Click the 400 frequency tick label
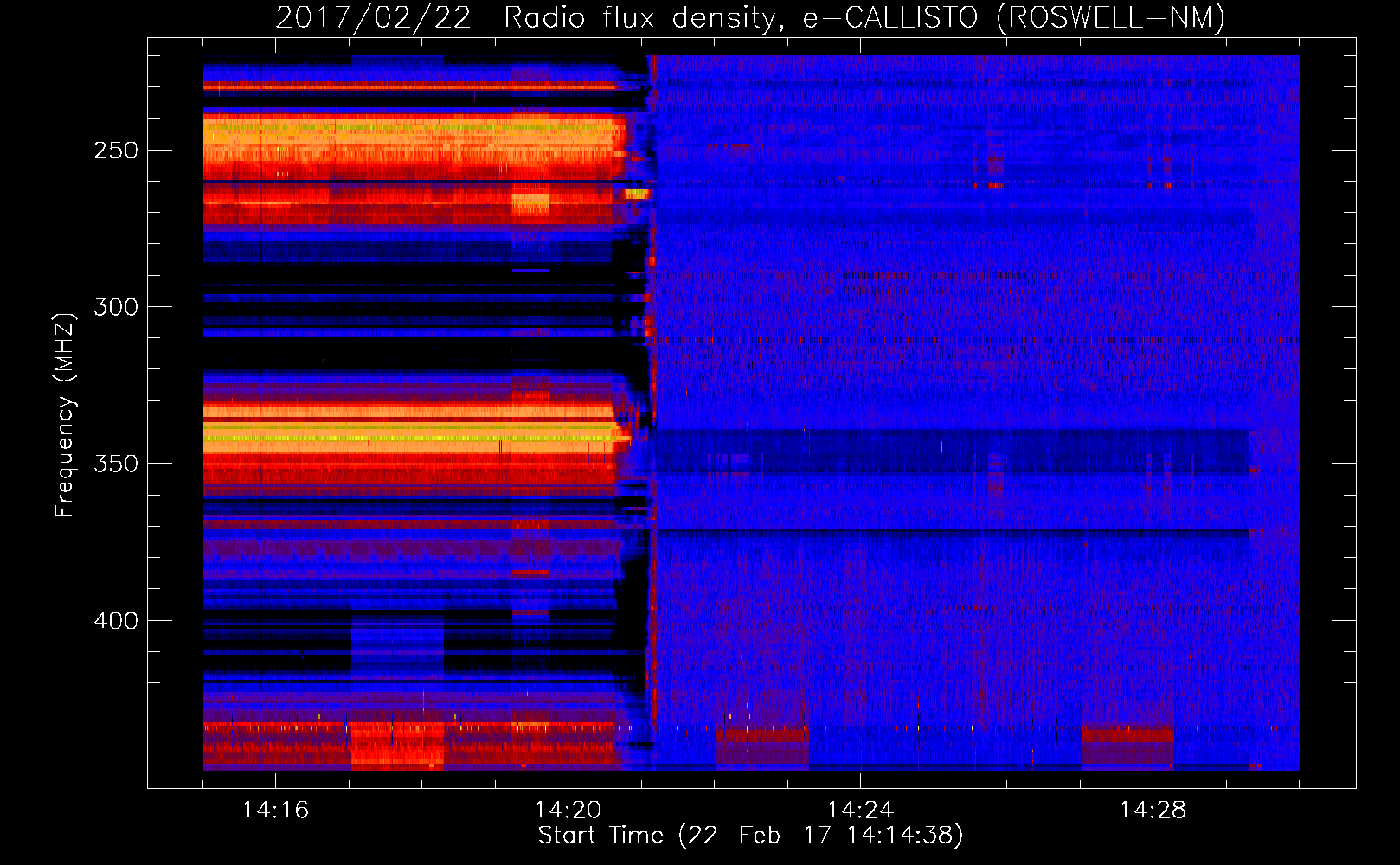The width and height of the screenshot is (1400, 865). [116, 621]
